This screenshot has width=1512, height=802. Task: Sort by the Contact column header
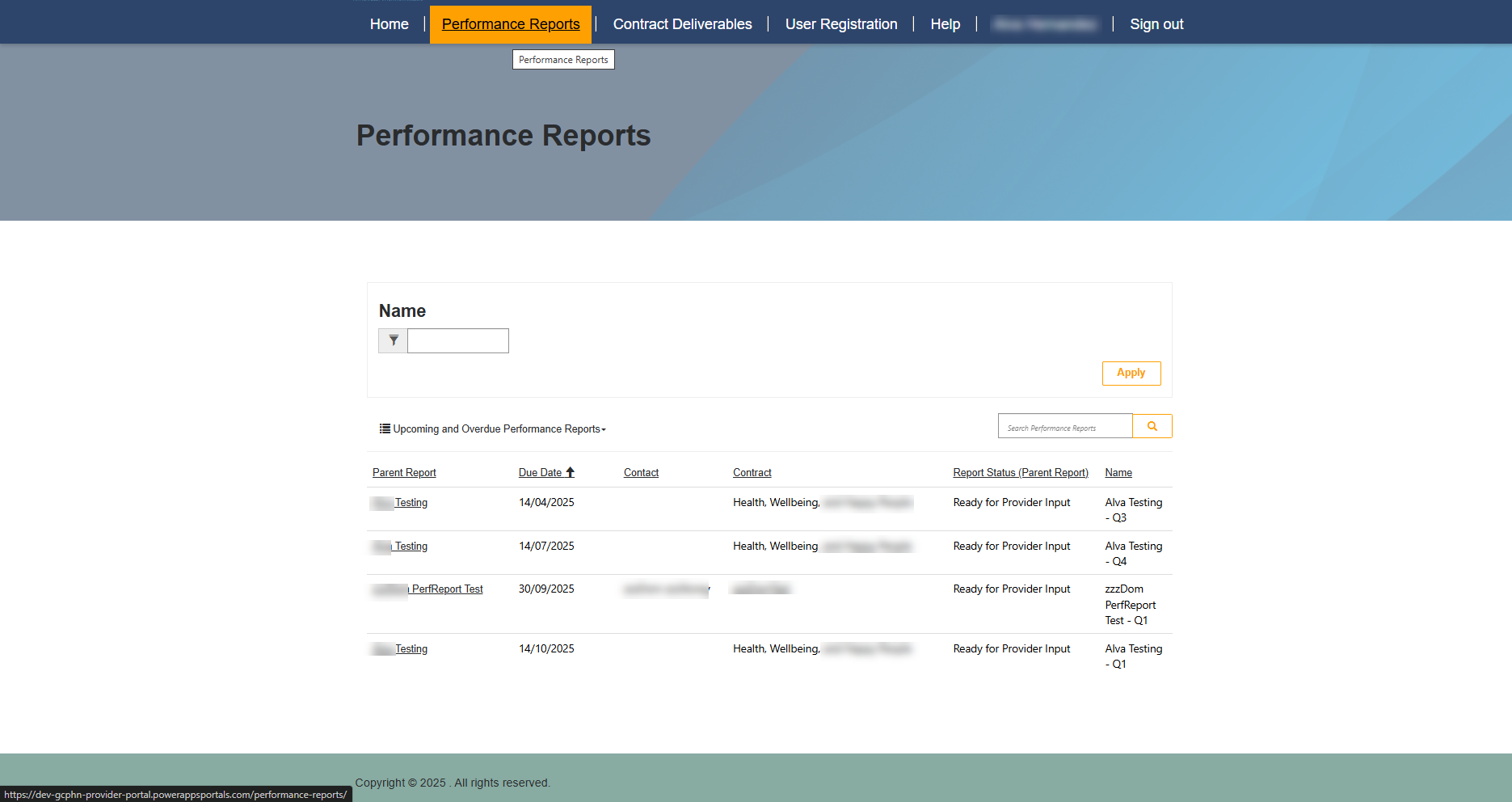coord(641,472)
